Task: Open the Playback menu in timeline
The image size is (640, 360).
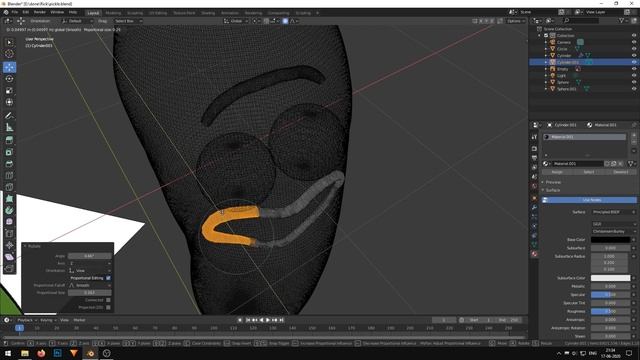Action: coord(27,320)
